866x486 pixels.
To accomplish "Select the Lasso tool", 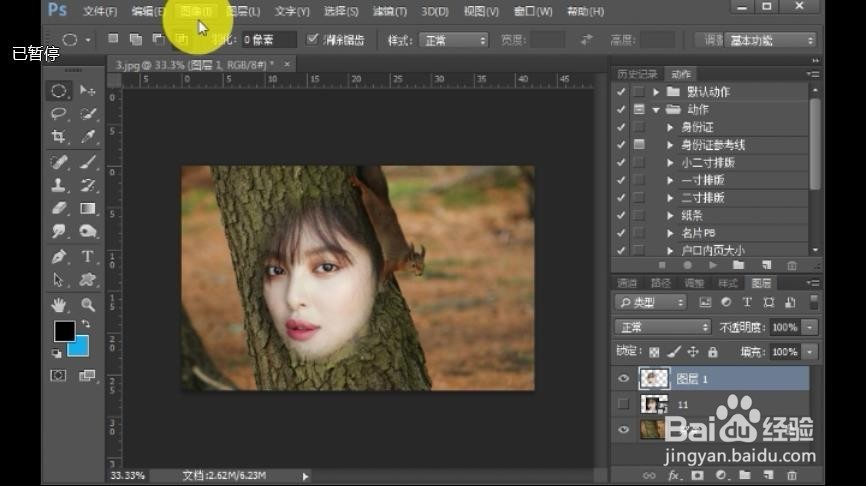I will pyautogui.click(x=59, y=113).
